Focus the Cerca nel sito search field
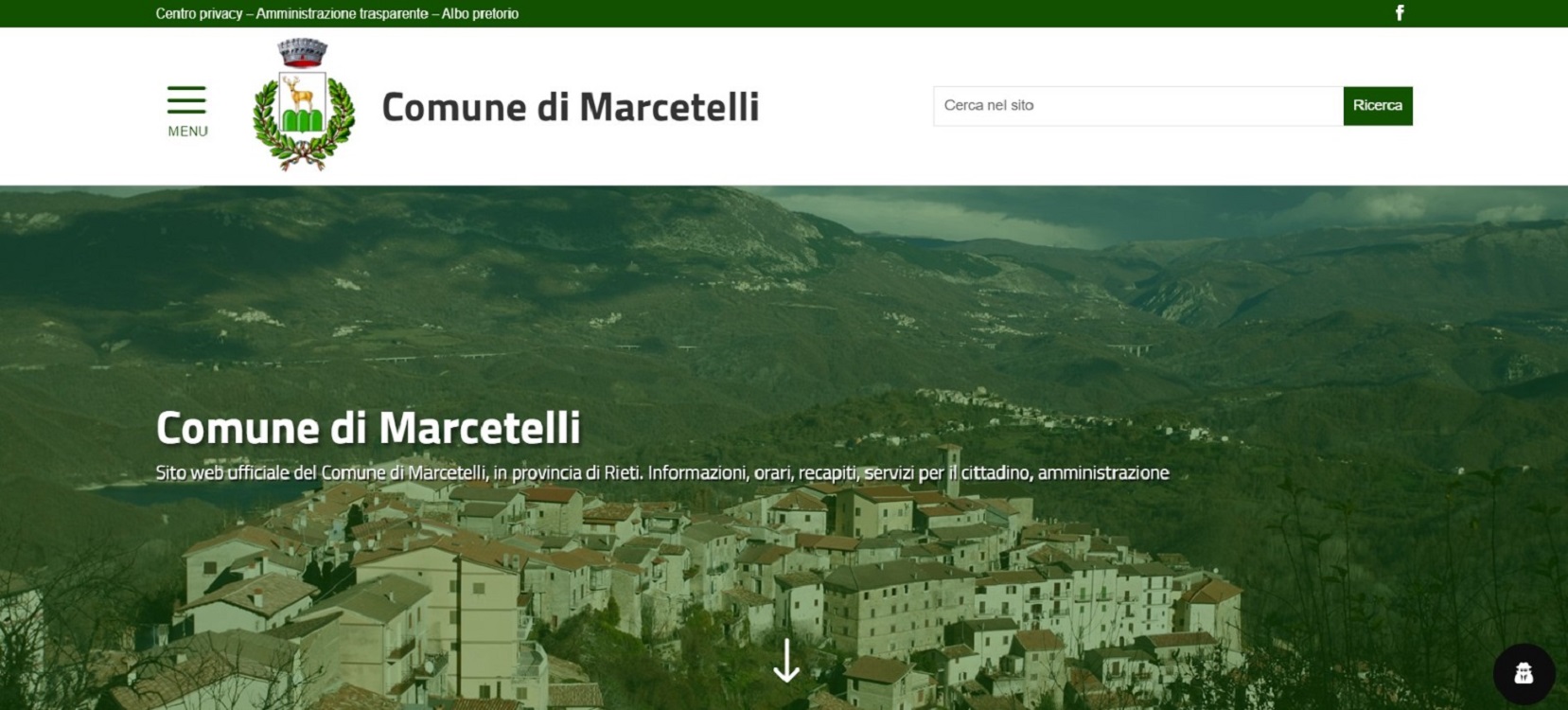 (x=1138, y=106)
